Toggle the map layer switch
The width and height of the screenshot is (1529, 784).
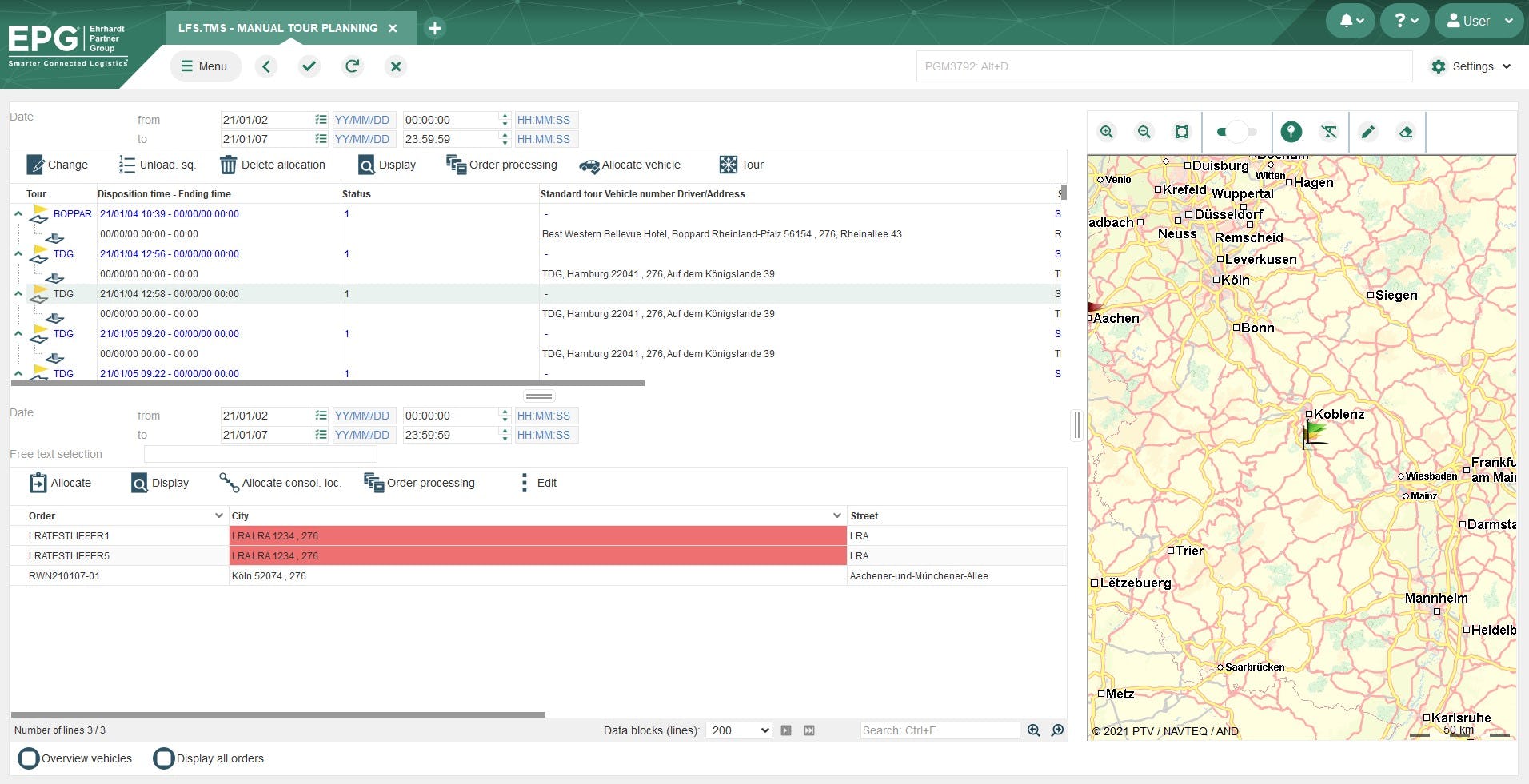pos(1237,131)
